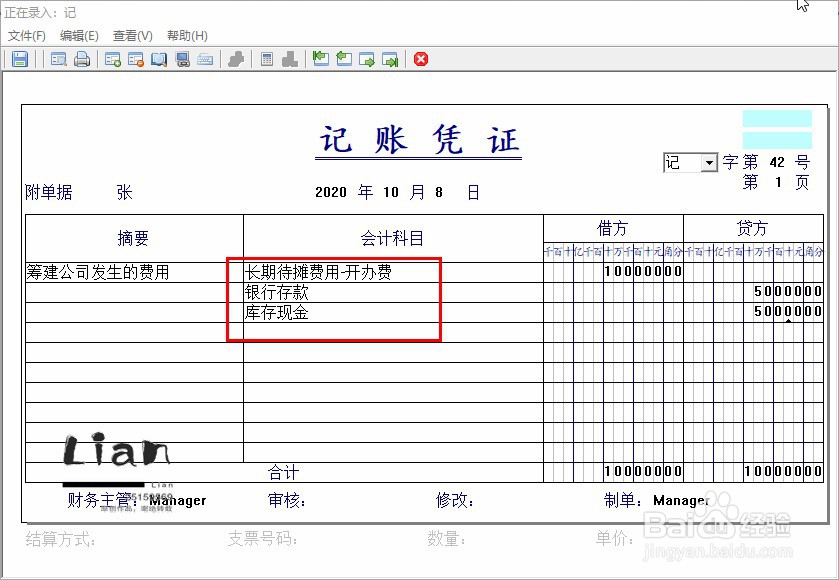839x580 pixels.
Task: Add a new voucher with green plus icon
Action: (110, 58)
